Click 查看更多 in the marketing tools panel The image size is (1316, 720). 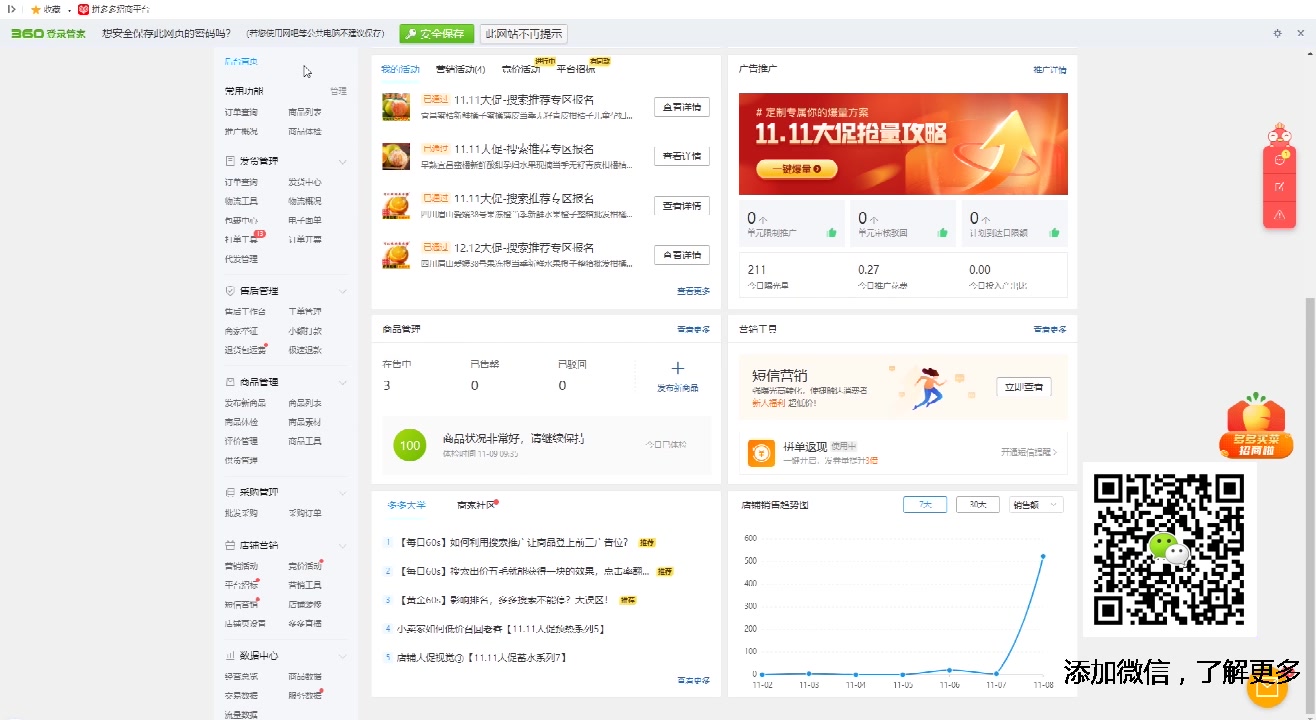pyautogui.click(x=1050, y=329)
